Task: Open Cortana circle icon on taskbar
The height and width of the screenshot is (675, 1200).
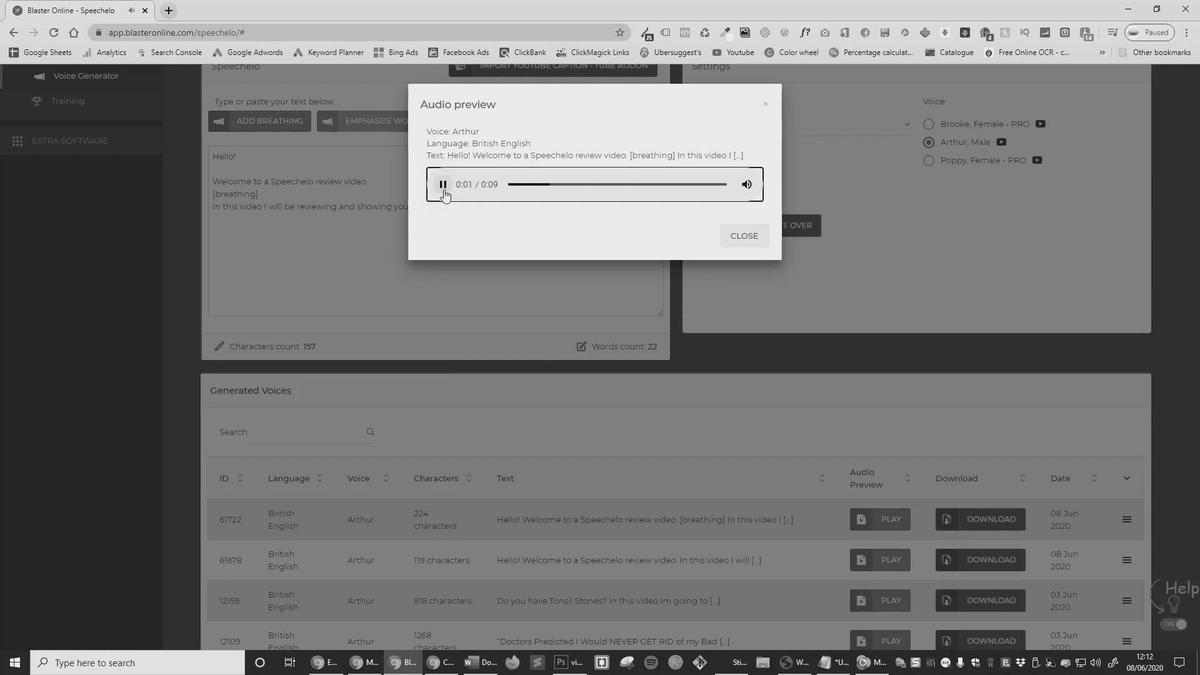Action: (260, 662)
